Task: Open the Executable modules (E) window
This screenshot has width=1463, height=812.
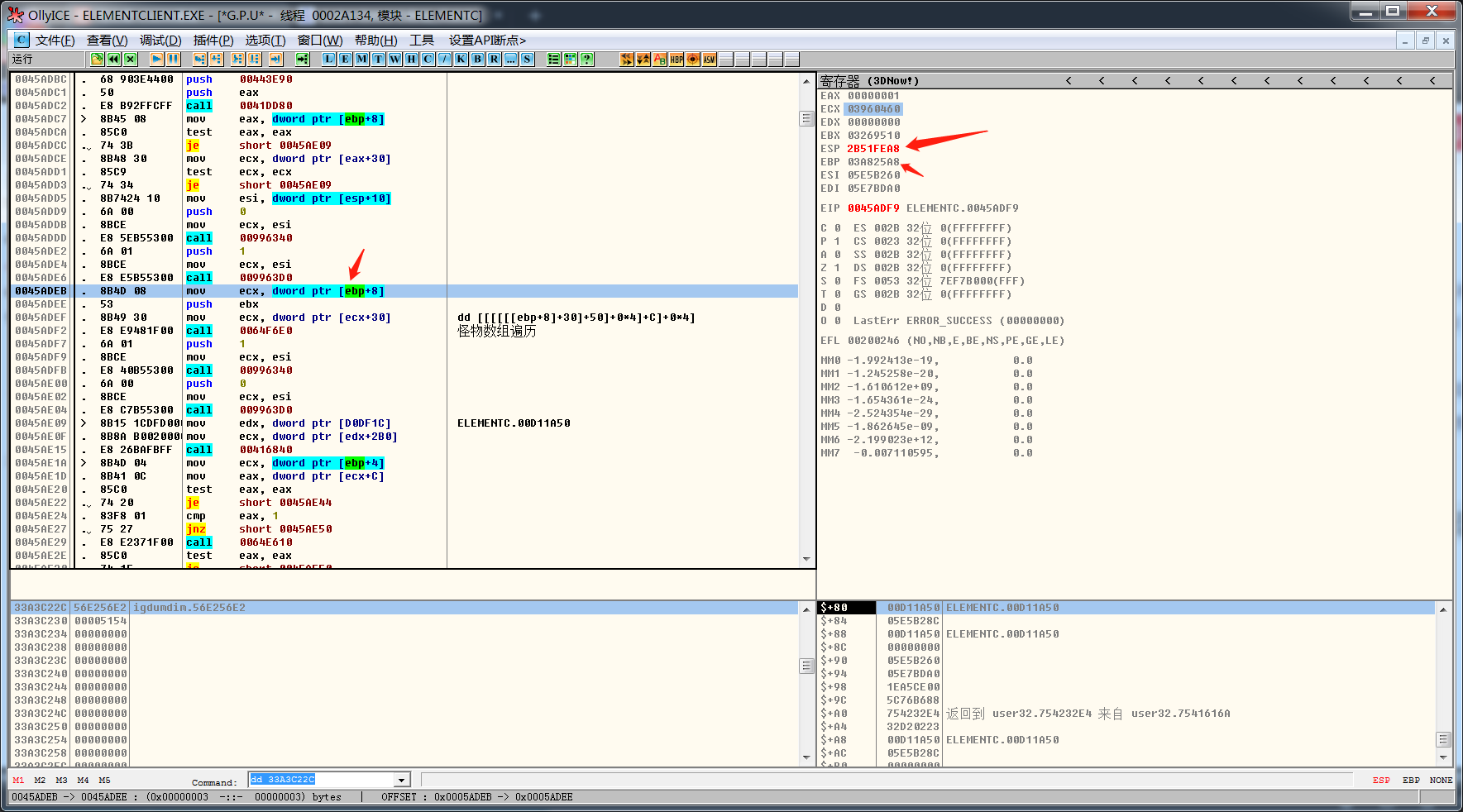Action: (346, 59)
